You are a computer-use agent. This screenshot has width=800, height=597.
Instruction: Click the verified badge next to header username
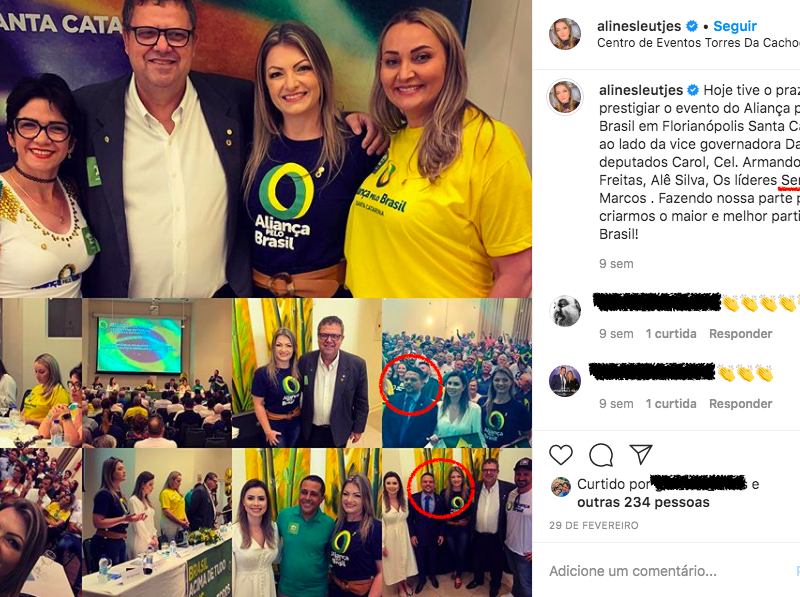[x=692, y=26]
